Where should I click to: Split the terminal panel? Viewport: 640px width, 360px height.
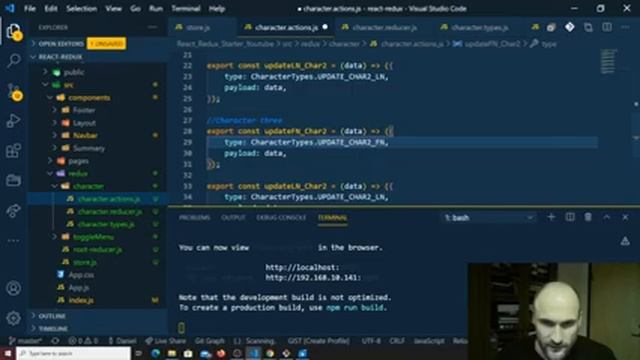coord(570,217)
